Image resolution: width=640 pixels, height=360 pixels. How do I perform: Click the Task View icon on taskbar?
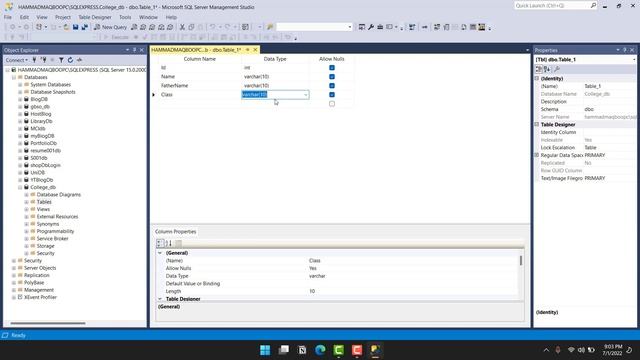click(x=284, y=350)
